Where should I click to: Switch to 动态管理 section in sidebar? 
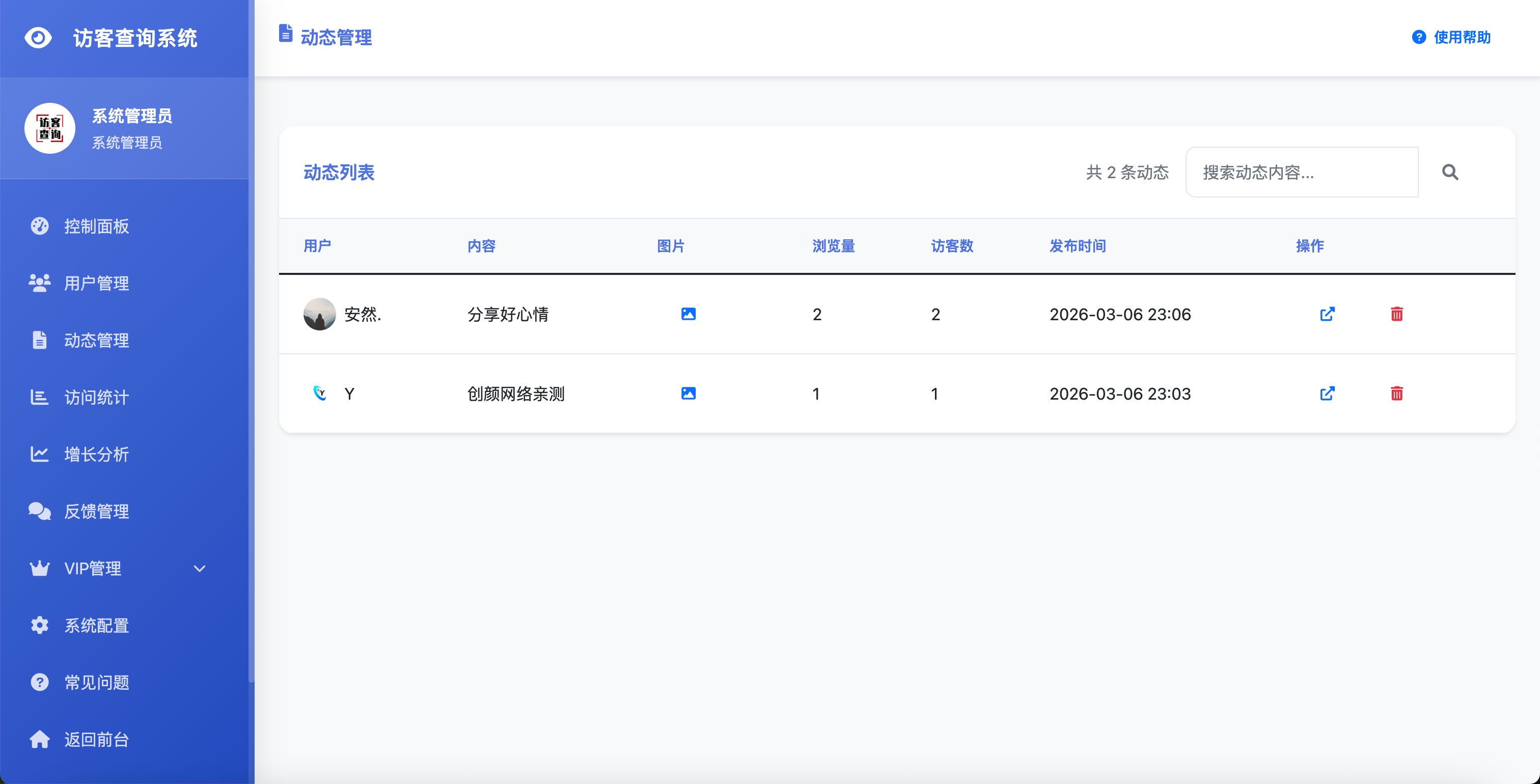click(96, 341)
